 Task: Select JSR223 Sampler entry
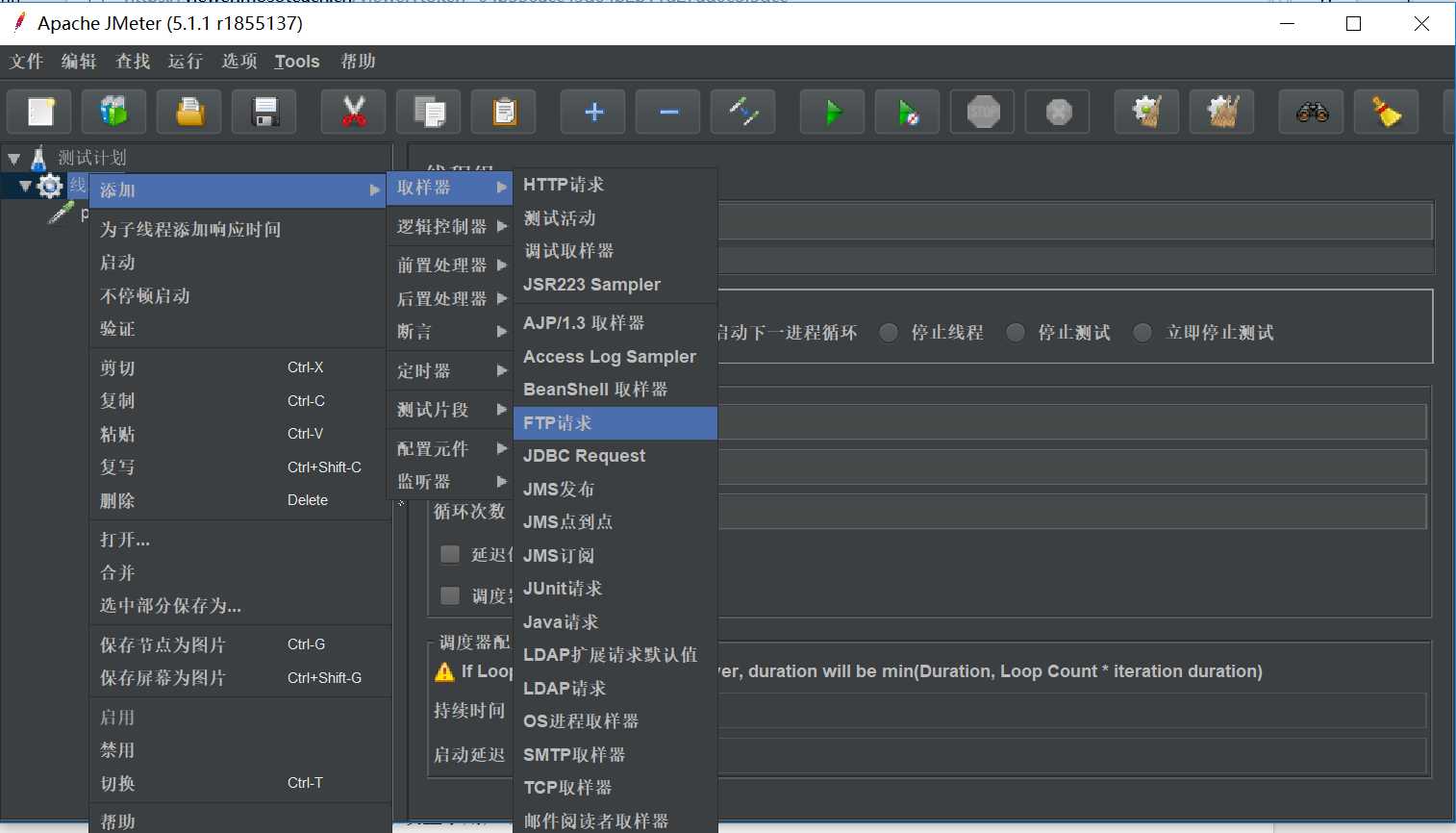click(x=615, y=285)
